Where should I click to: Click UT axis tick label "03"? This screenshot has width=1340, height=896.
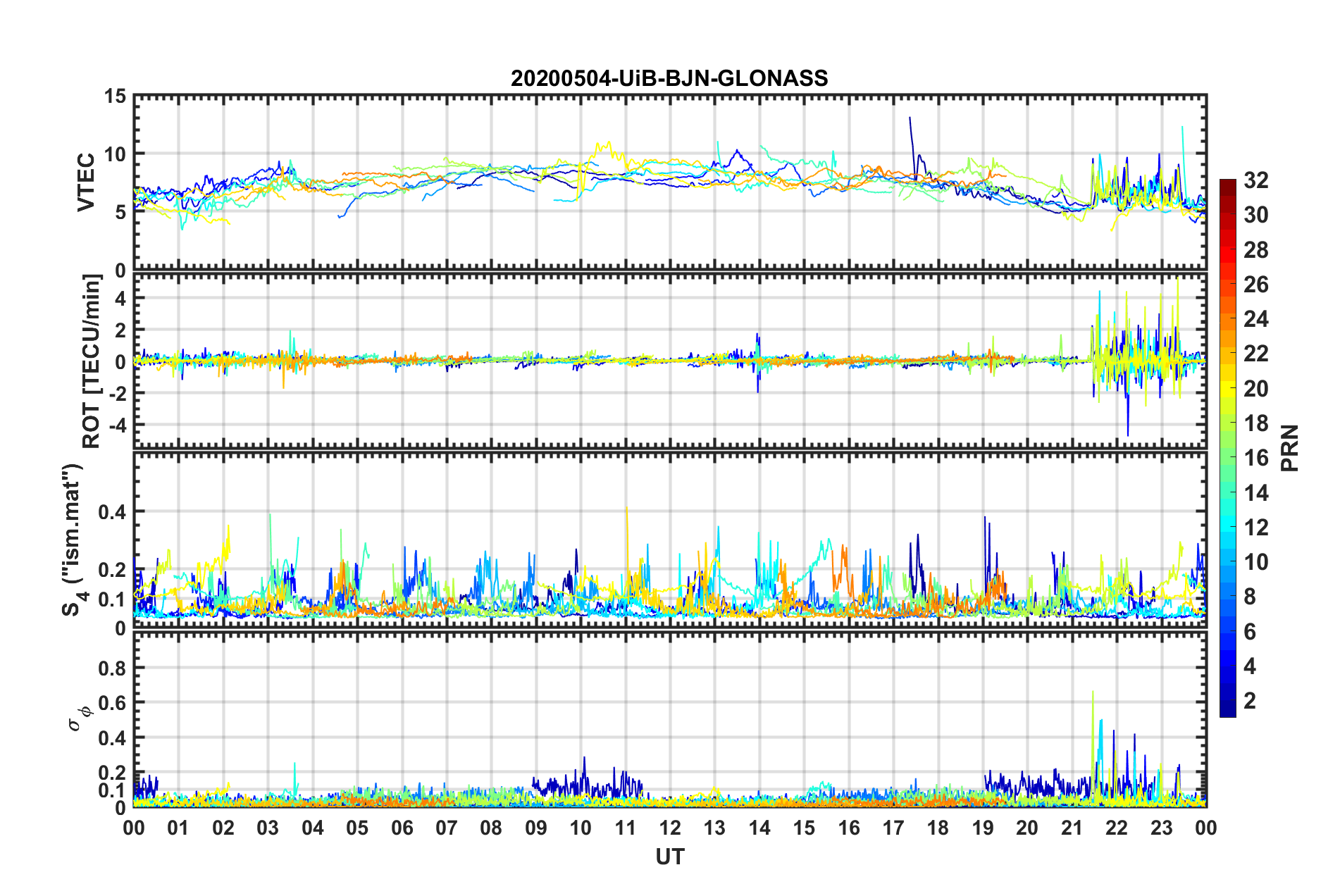click(x=268, y=828)
